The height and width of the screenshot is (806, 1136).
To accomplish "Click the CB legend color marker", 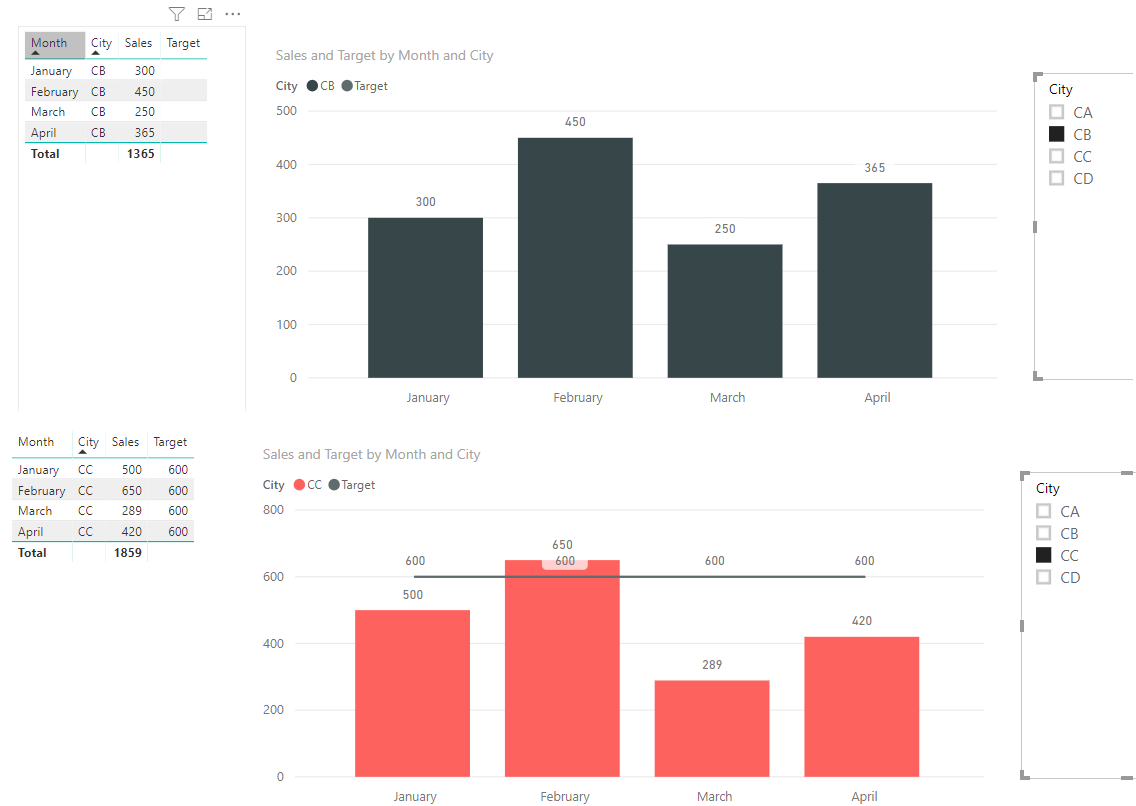I will pyautogui.click(x=312, y=85).
